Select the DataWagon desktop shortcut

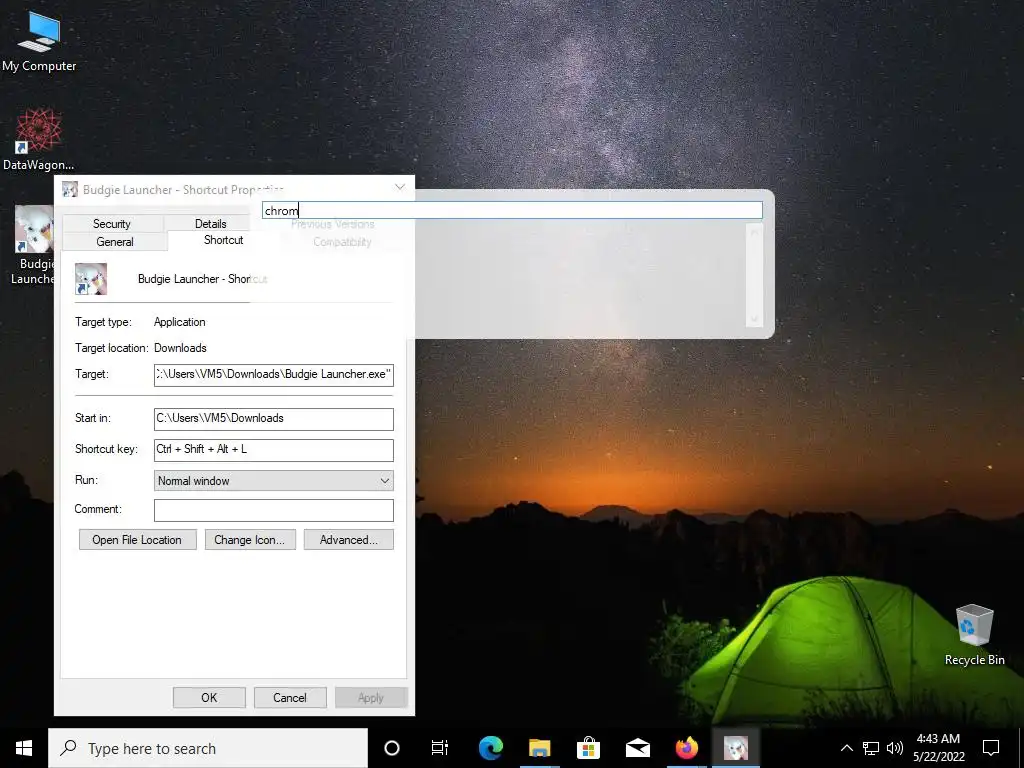38,140
